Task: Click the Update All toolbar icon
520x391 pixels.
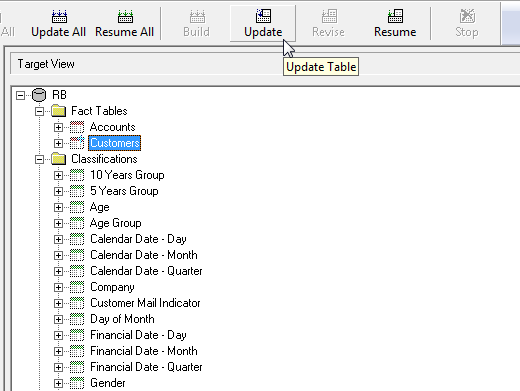Action: coord(59,16)
